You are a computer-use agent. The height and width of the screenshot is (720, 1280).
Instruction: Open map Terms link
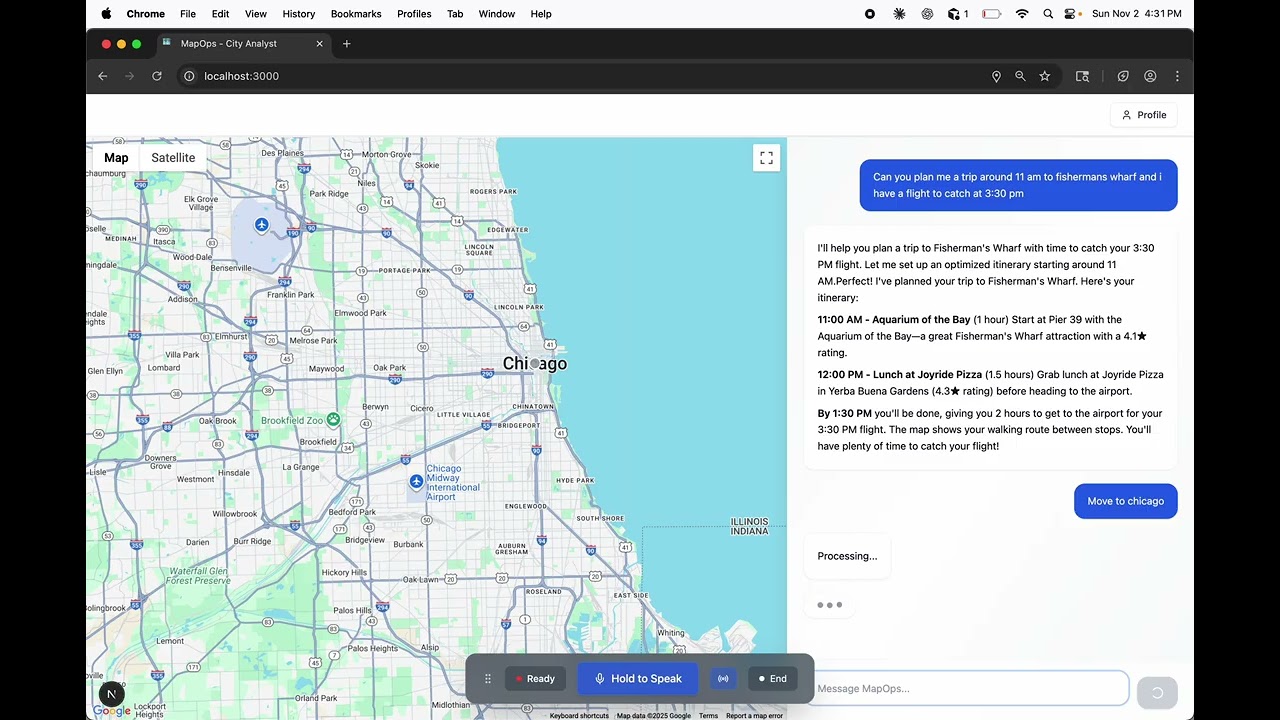point(708,716)
